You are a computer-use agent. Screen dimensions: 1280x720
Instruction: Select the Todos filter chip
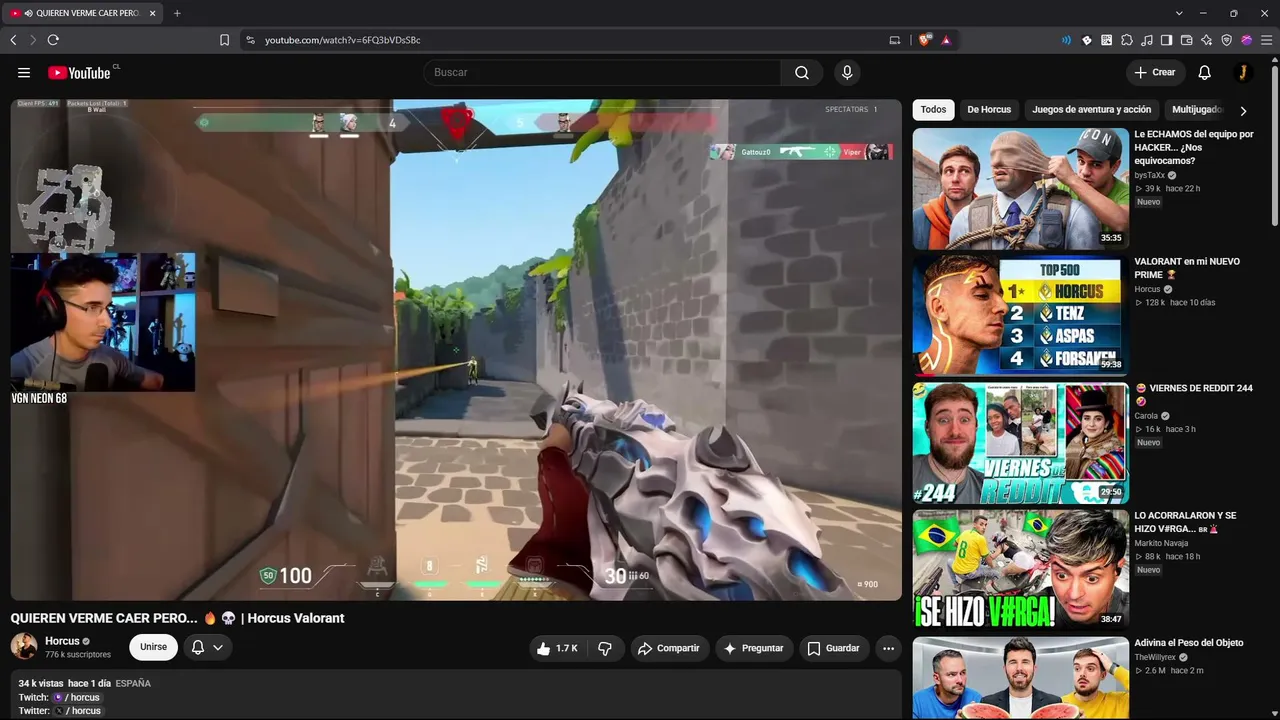[x=933, y=110]
